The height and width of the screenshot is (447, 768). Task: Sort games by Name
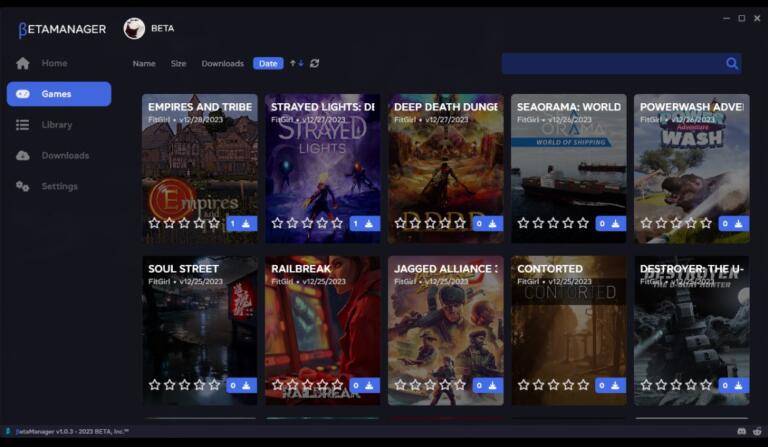click(x=144, y=64)
